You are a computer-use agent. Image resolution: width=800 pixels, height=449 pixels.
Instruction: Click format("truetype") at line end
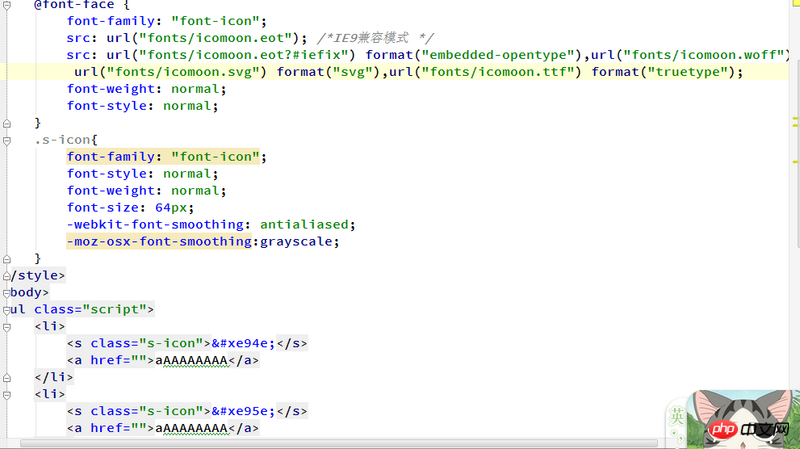tap(664, 72)
